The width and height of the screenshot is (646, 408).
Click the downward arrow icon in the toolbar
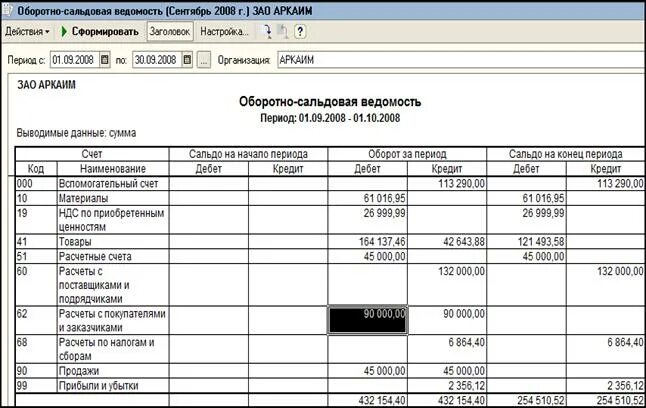tap(268, 31)
